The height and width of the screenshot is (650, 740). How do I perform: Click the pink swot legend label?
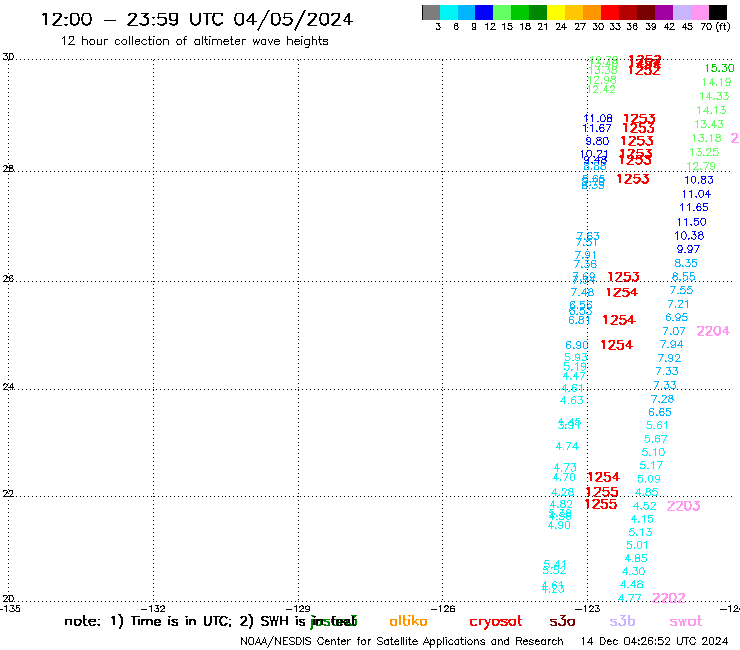pos(686,621)
